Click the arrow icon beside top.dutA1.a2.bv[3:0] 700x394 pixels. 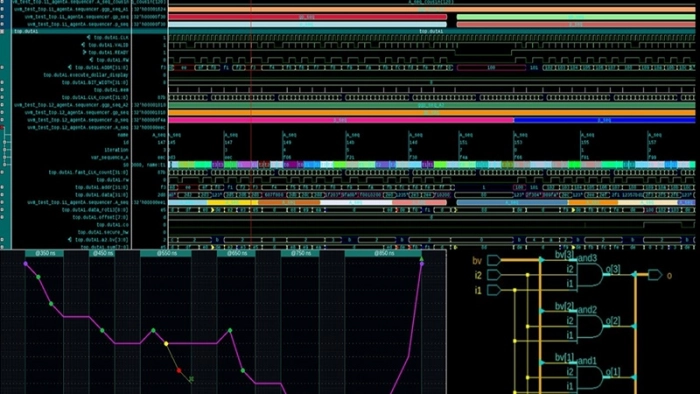click(70, 240)
